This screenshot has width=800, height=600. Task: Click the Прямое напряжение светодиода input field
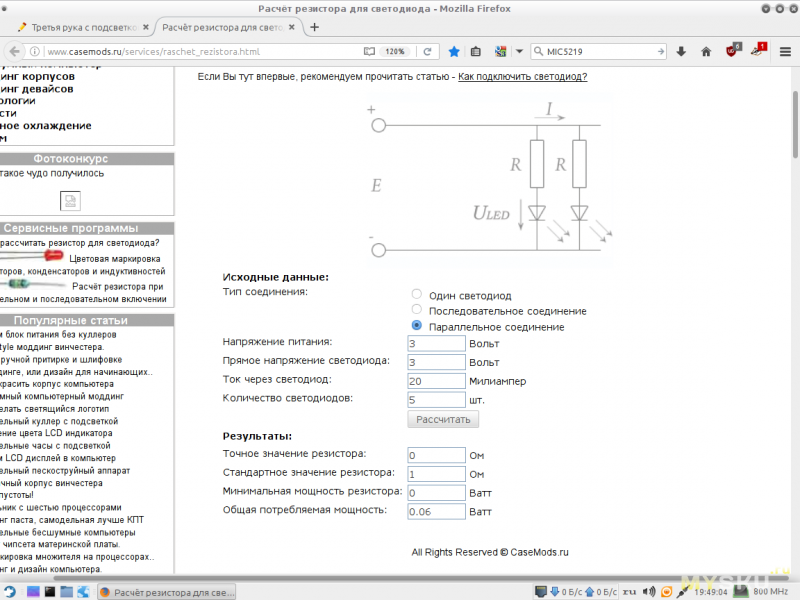436,362
